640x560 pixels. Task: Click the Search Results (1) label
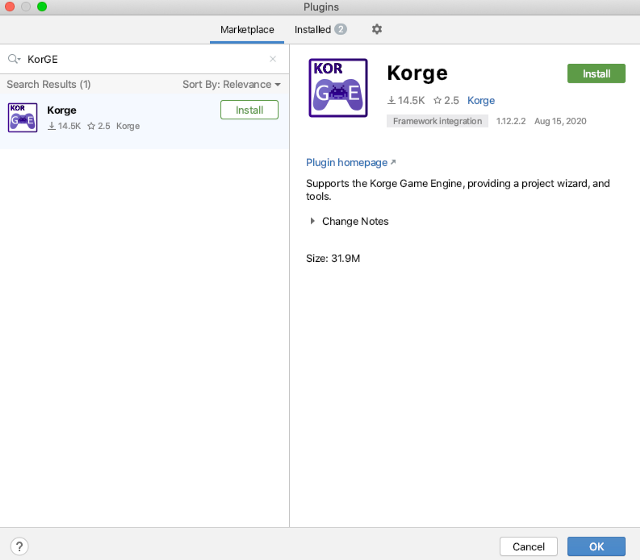[49, 84]
